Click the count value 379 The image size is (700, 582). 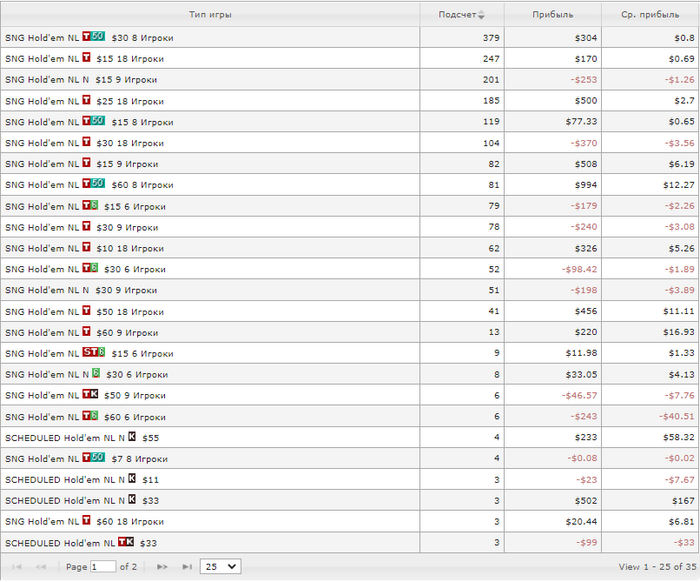pyautogui.click(x=491, y=38)
